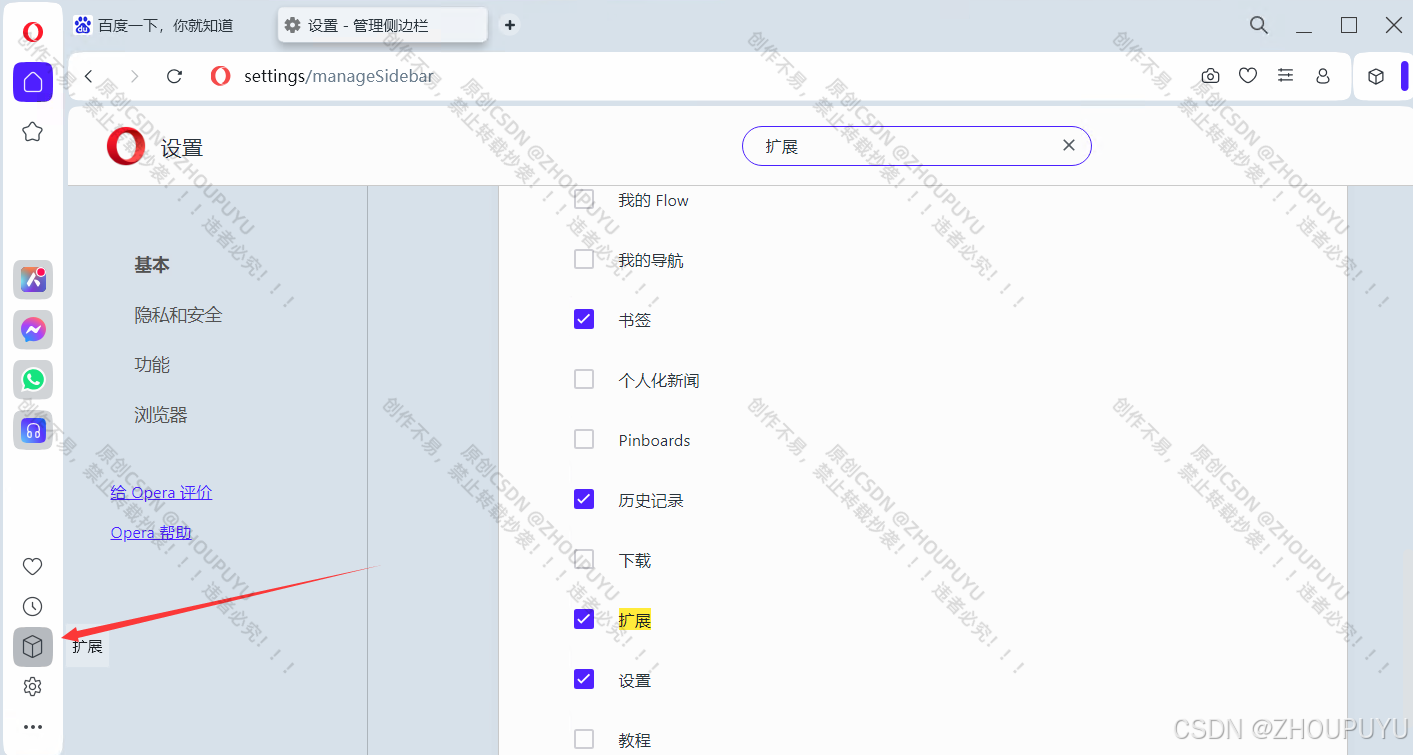1413x755 pixels.
Task: Uncheck the 书签 checkbox
Action: [584, 319]
